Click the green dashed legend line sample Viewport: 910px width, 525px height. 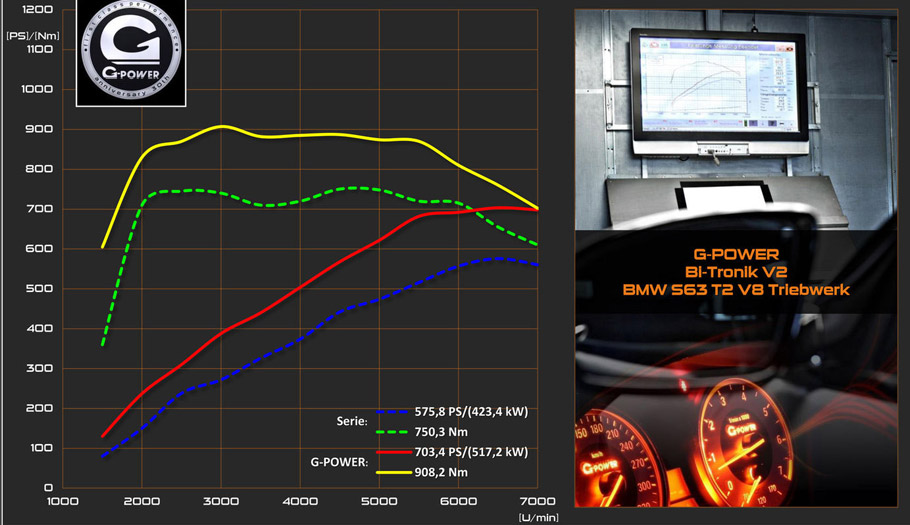[393, 432]
